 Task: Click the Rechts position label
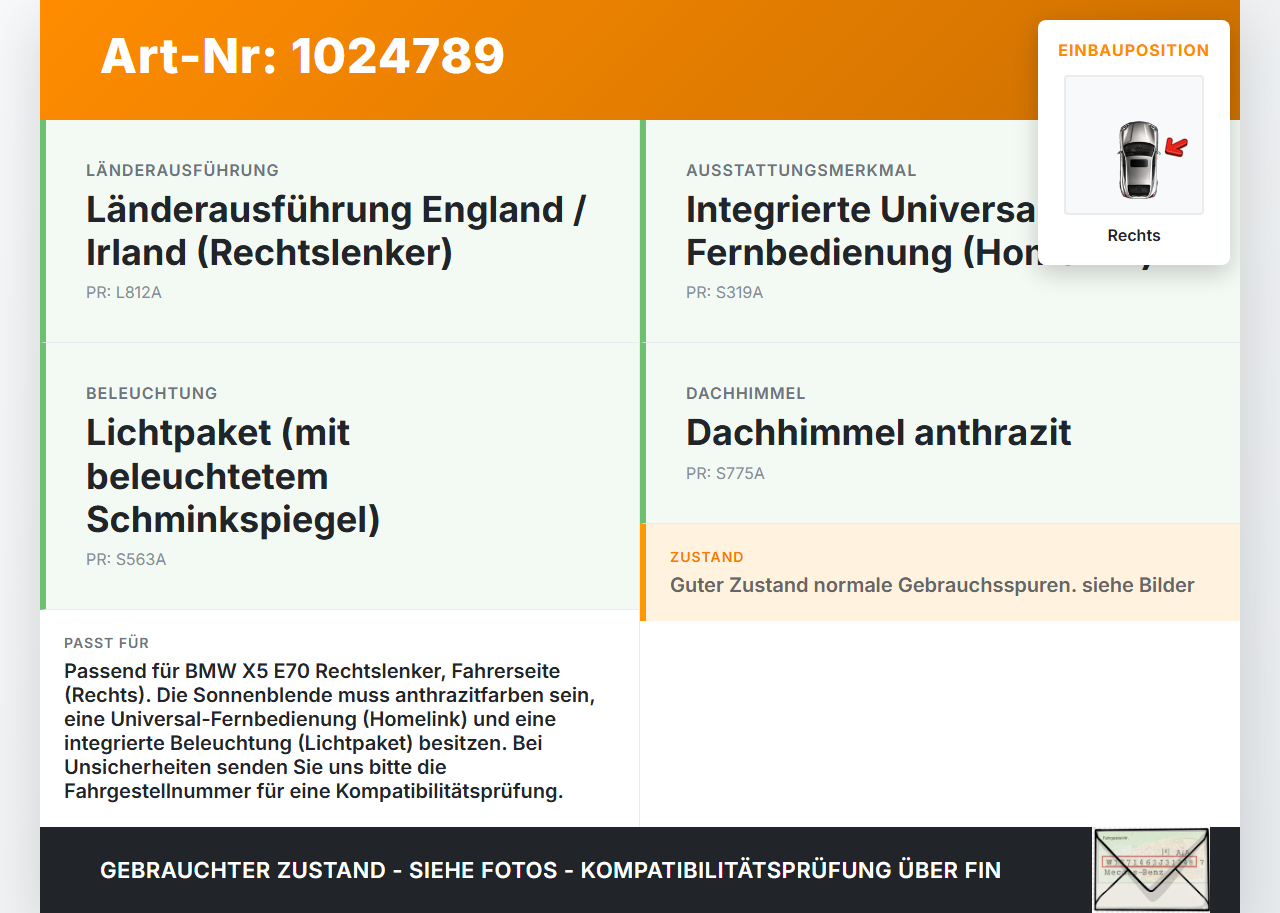tap(1134, 235)
